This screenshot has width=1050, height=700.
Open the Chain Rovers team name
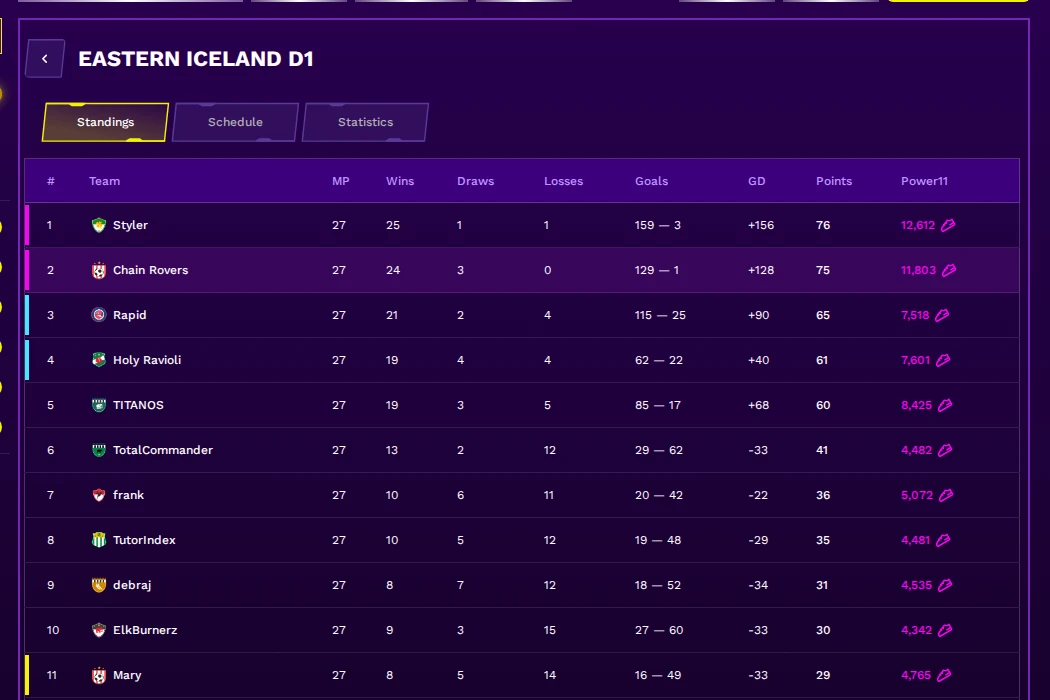click(x=151, y=270)
